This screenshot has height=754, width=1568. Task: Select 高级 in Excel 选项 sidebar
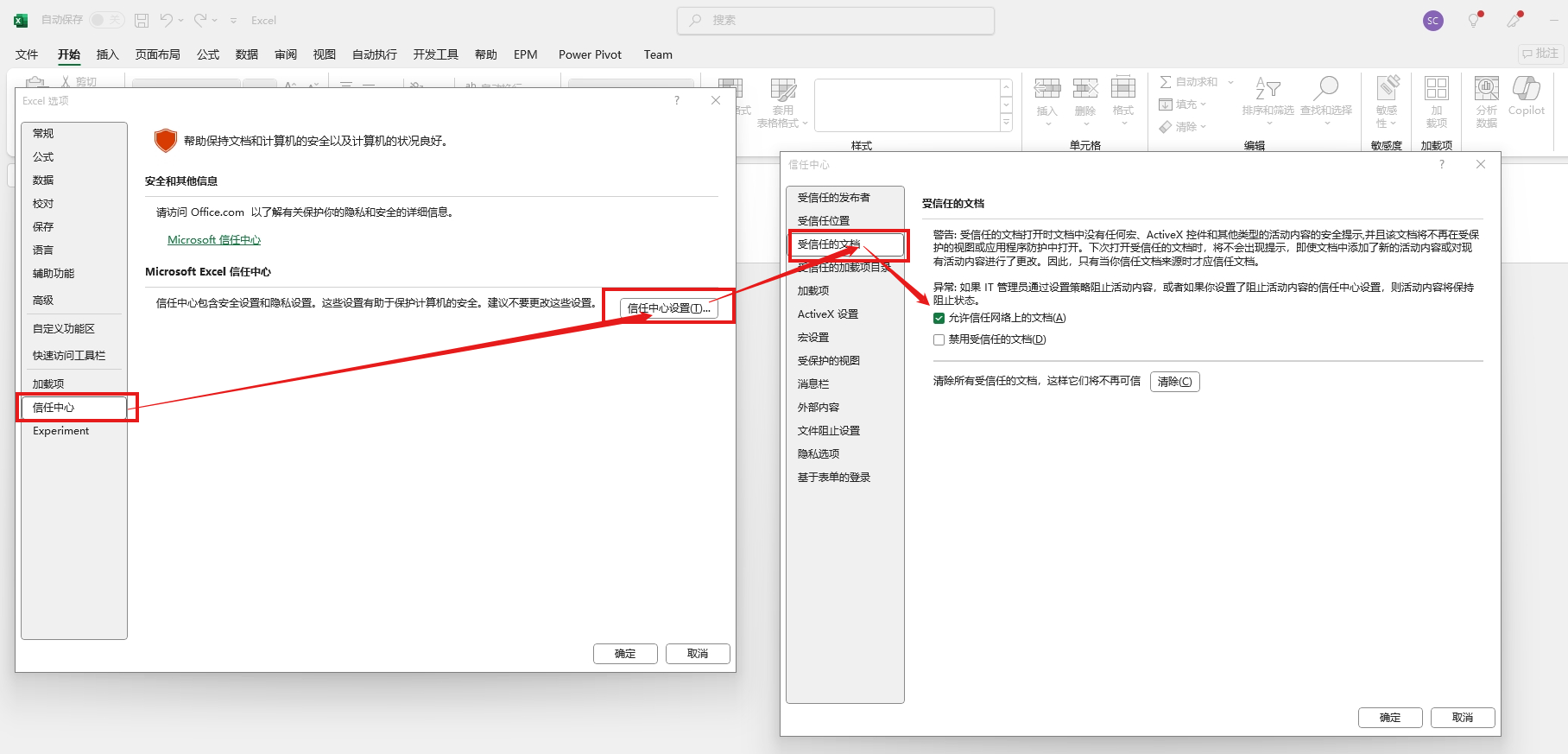coord(74,300)
